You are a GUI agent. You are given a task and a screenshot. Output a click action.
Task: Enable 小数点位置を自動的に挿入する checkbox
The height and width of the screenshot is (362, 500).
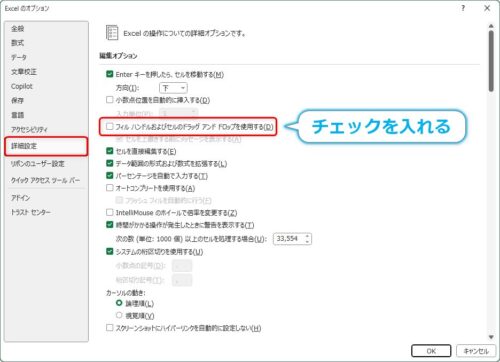click(x=109, y=100)
